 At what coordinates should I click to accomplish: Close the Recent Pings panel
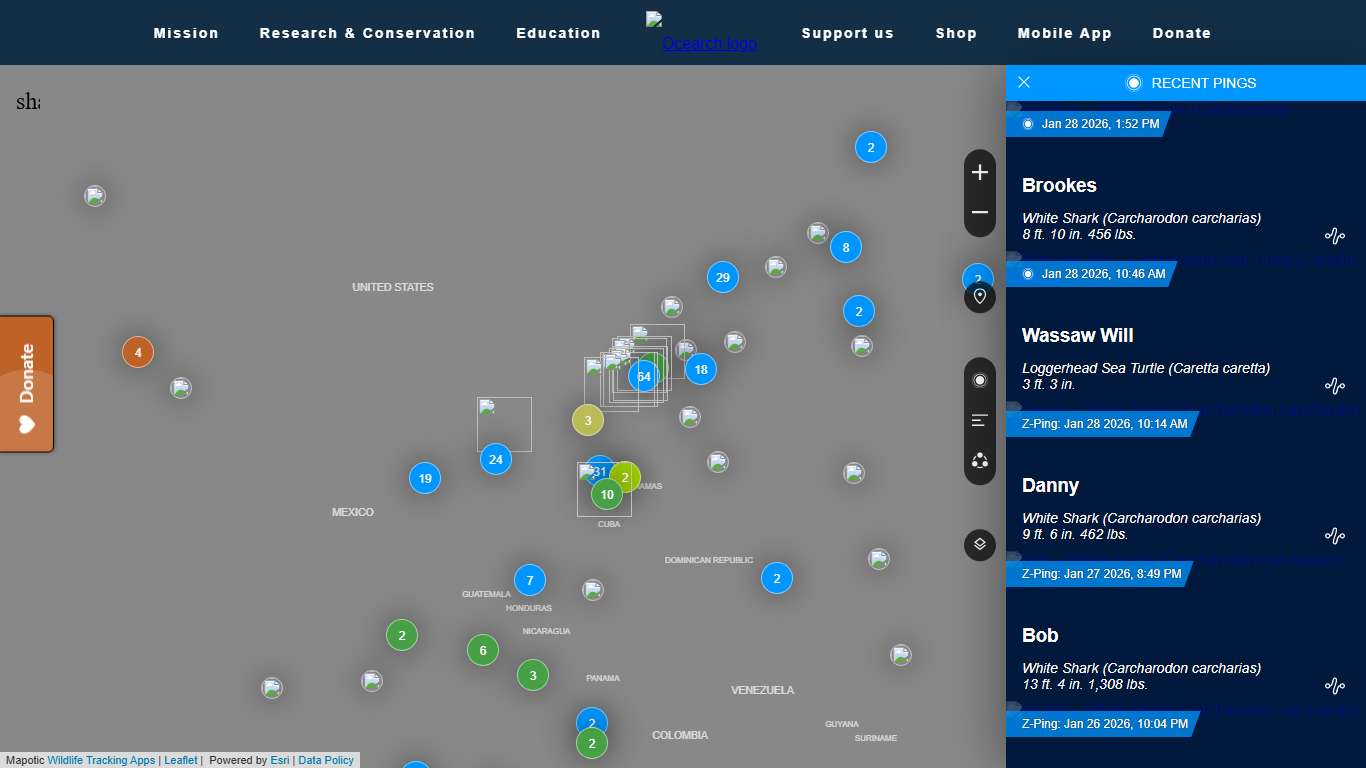coord(1024,83)
